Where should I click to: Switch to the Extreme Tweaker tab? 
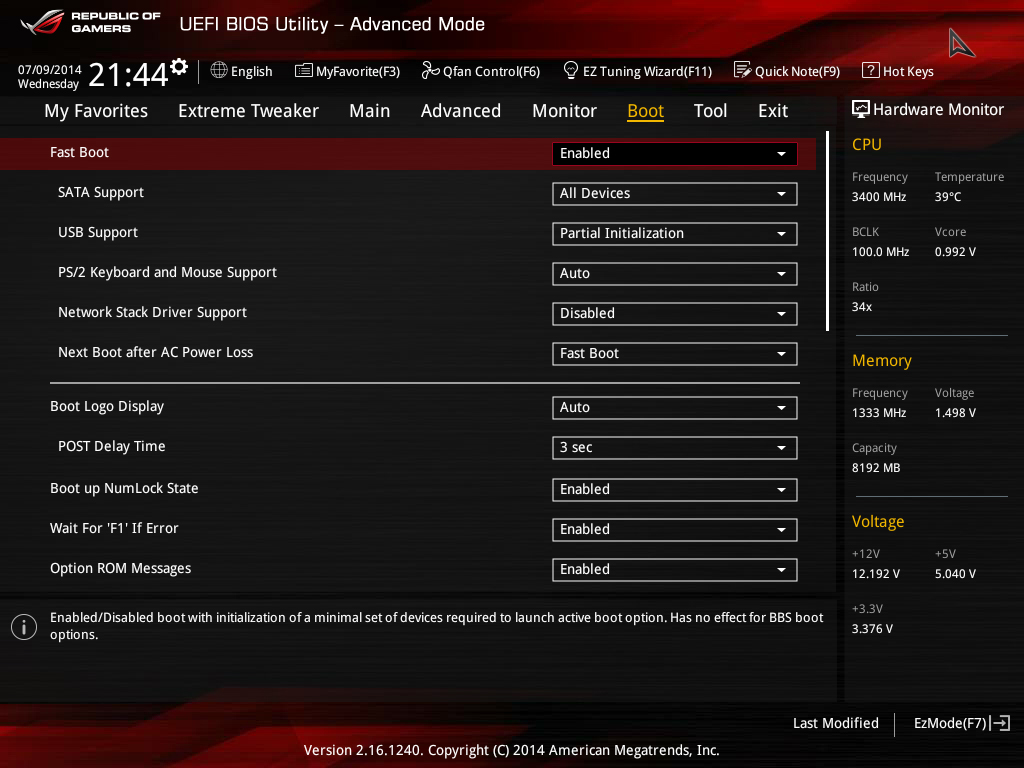coord(248,111)
